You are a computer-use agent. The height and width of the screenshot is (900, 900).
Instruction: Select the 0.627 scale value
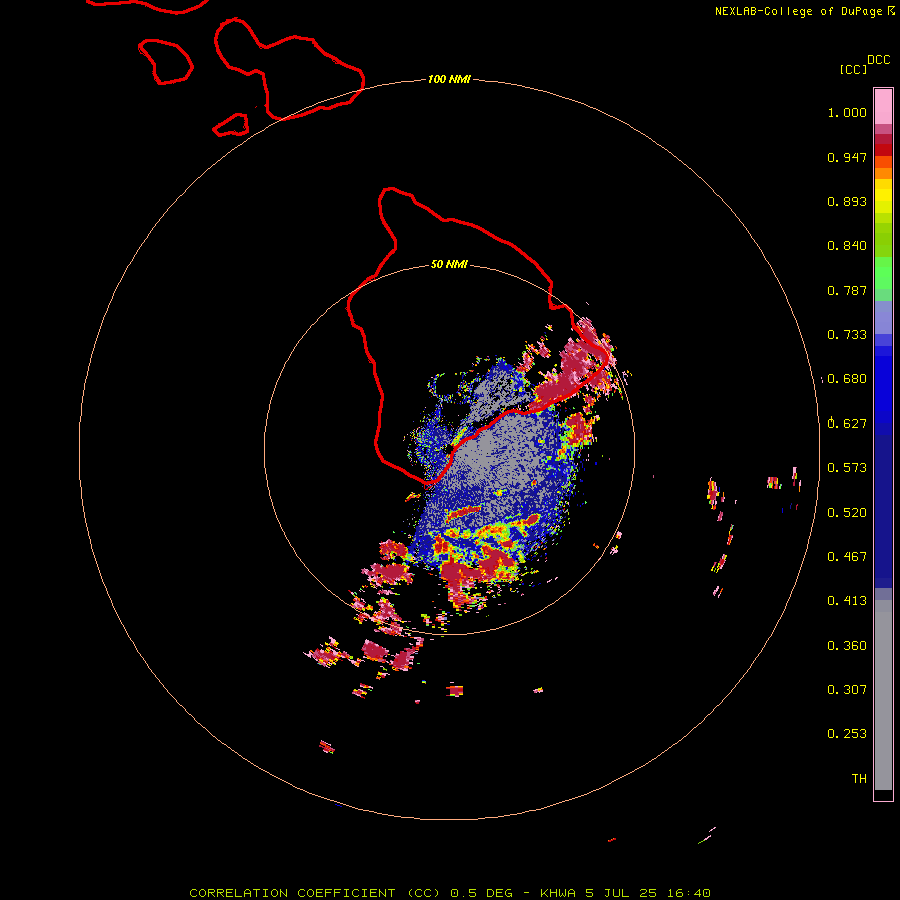coord(847,424)
